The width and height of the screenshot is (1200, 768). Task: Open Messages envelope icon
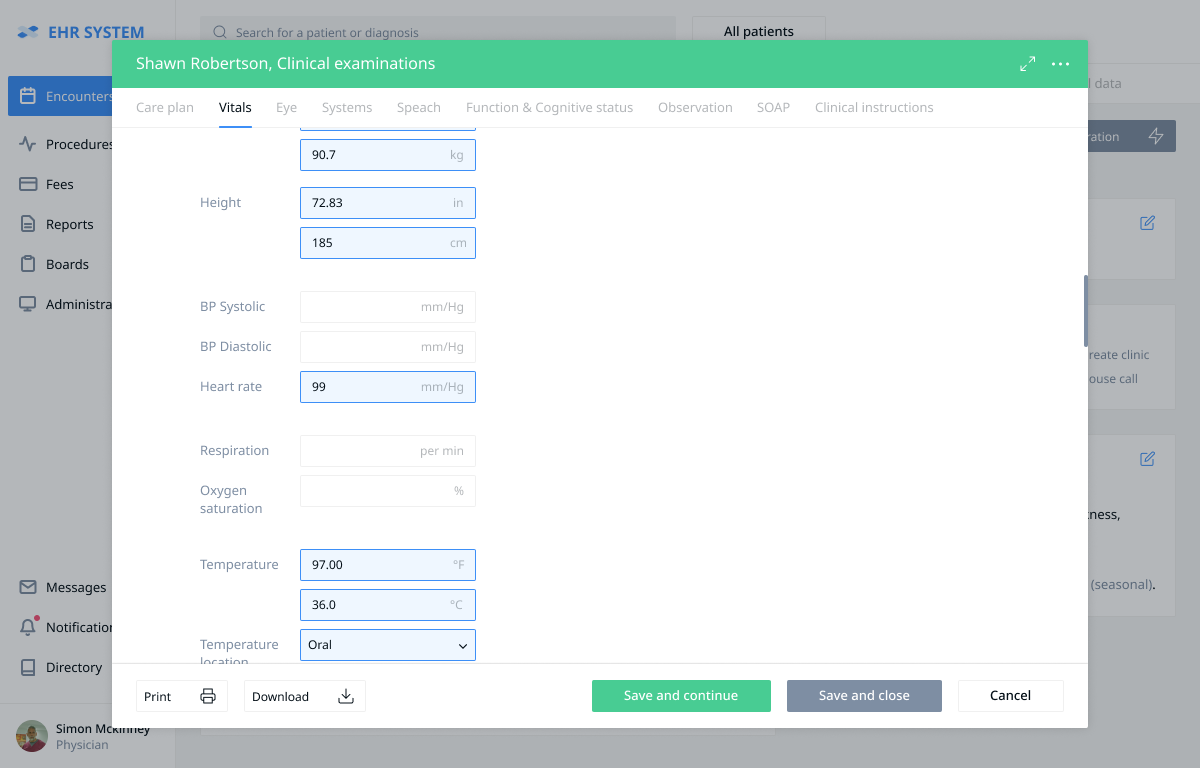pyautogui.click(x=28, y=587)
